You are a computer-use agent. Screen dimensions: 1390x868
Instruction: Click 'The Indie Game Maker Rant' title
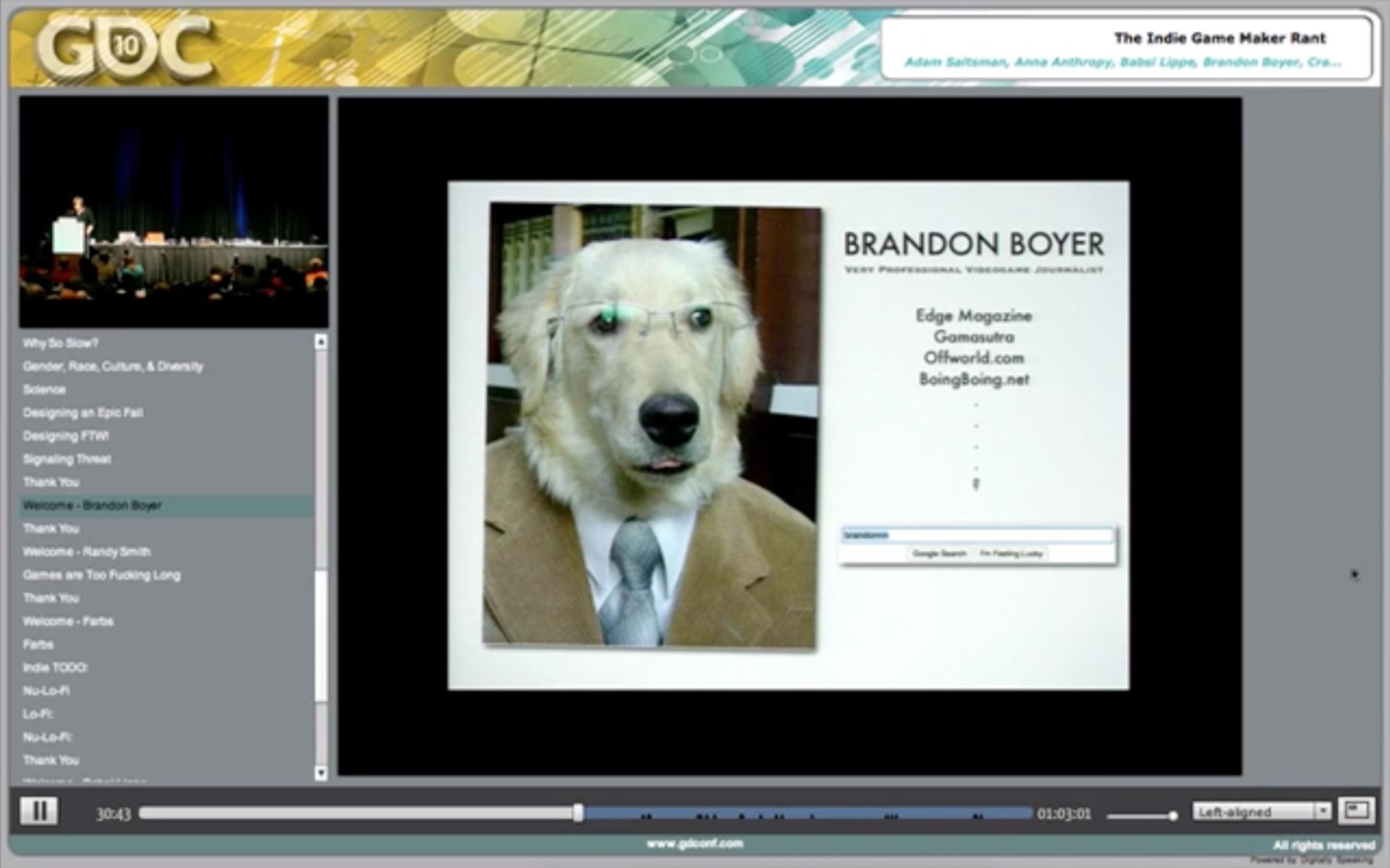[1220, 38]
